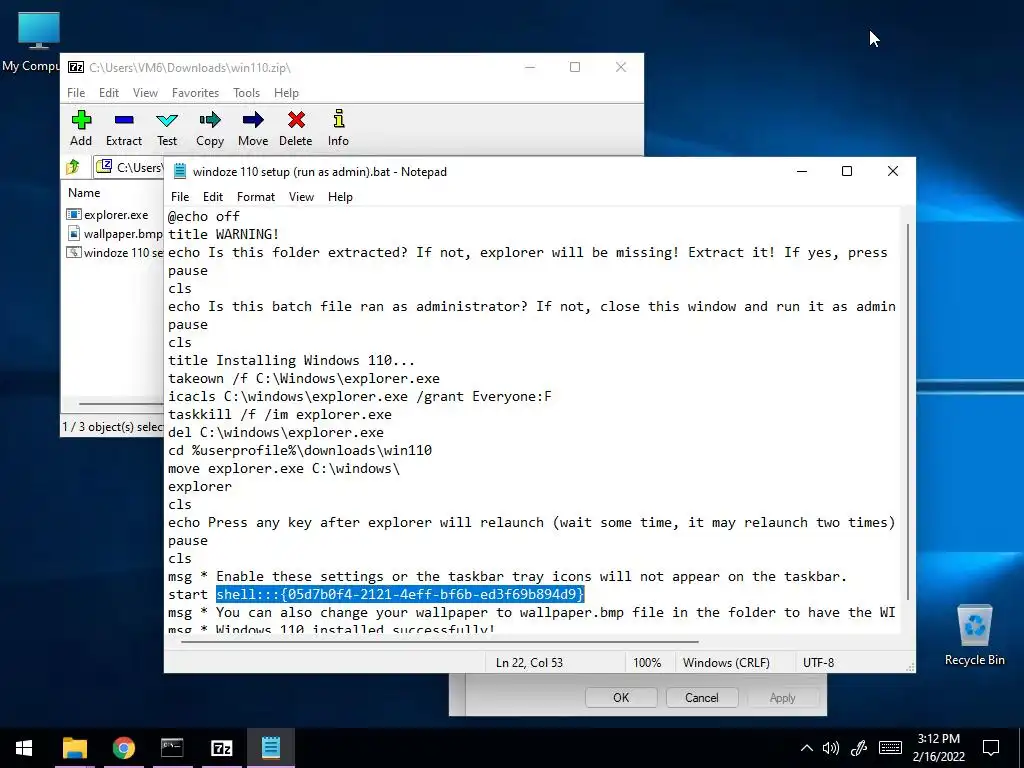Viewport: 1024px width, 768px height.
Task: Click the Copy icon in 7-Zip toolbar
Action: click(x=210, y=129)
